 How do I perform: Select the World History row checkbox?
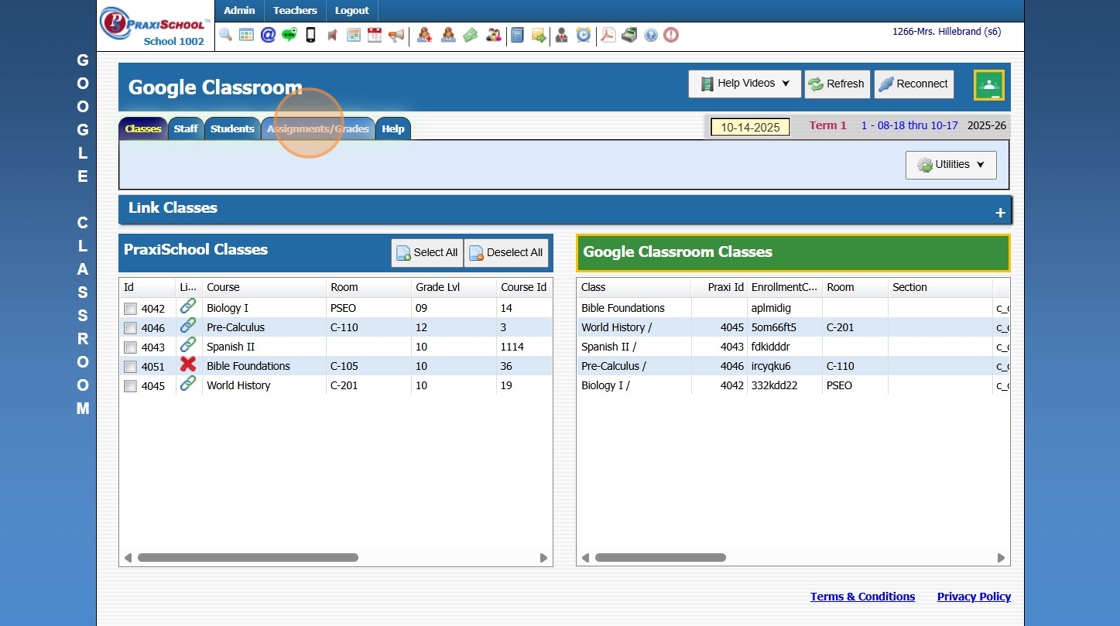(x=130, y=386)
